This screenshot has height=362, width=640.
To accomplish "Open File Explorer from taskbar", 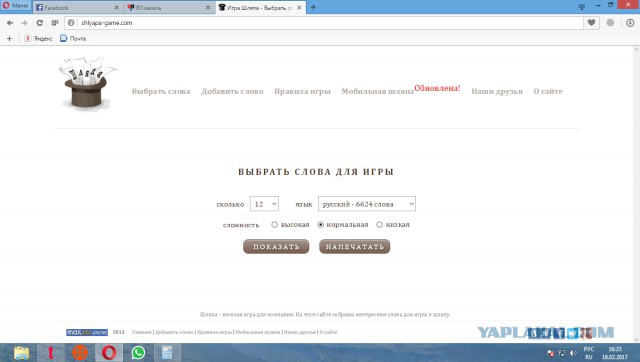I will pos(21,353).
